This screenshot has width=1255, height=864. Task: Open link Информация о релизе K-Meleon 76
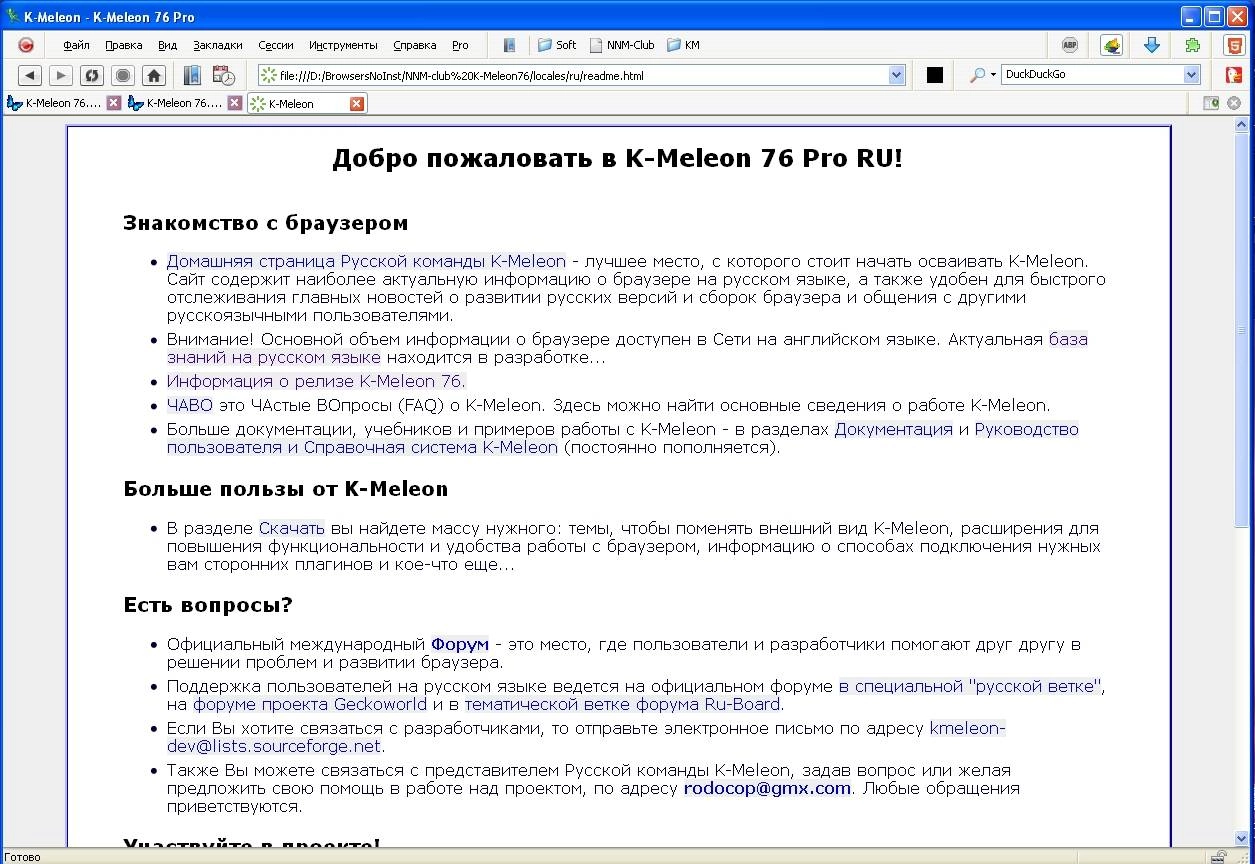pos(316,381)
